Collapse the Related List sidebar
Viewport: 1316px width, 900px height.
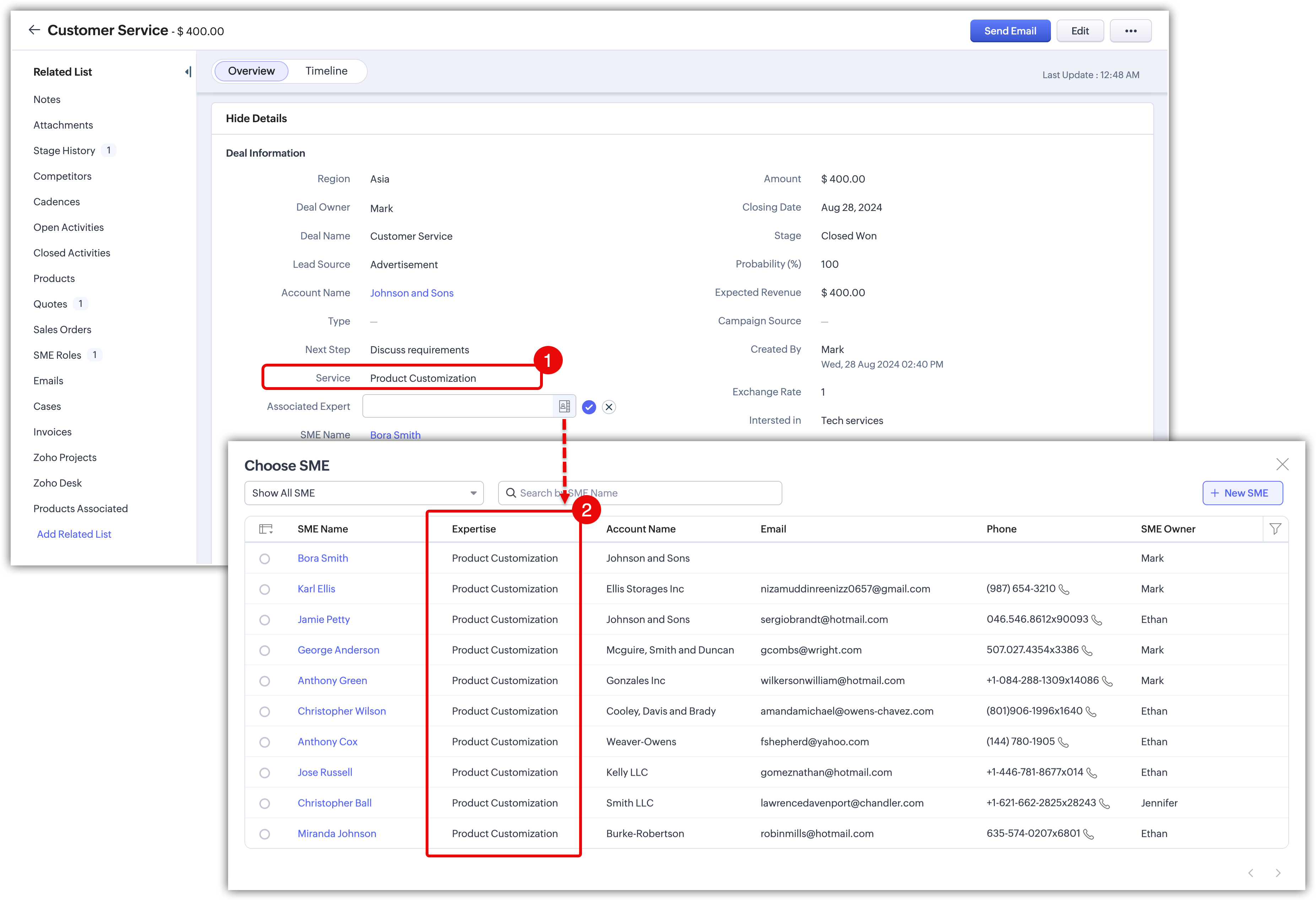(188, 72)
